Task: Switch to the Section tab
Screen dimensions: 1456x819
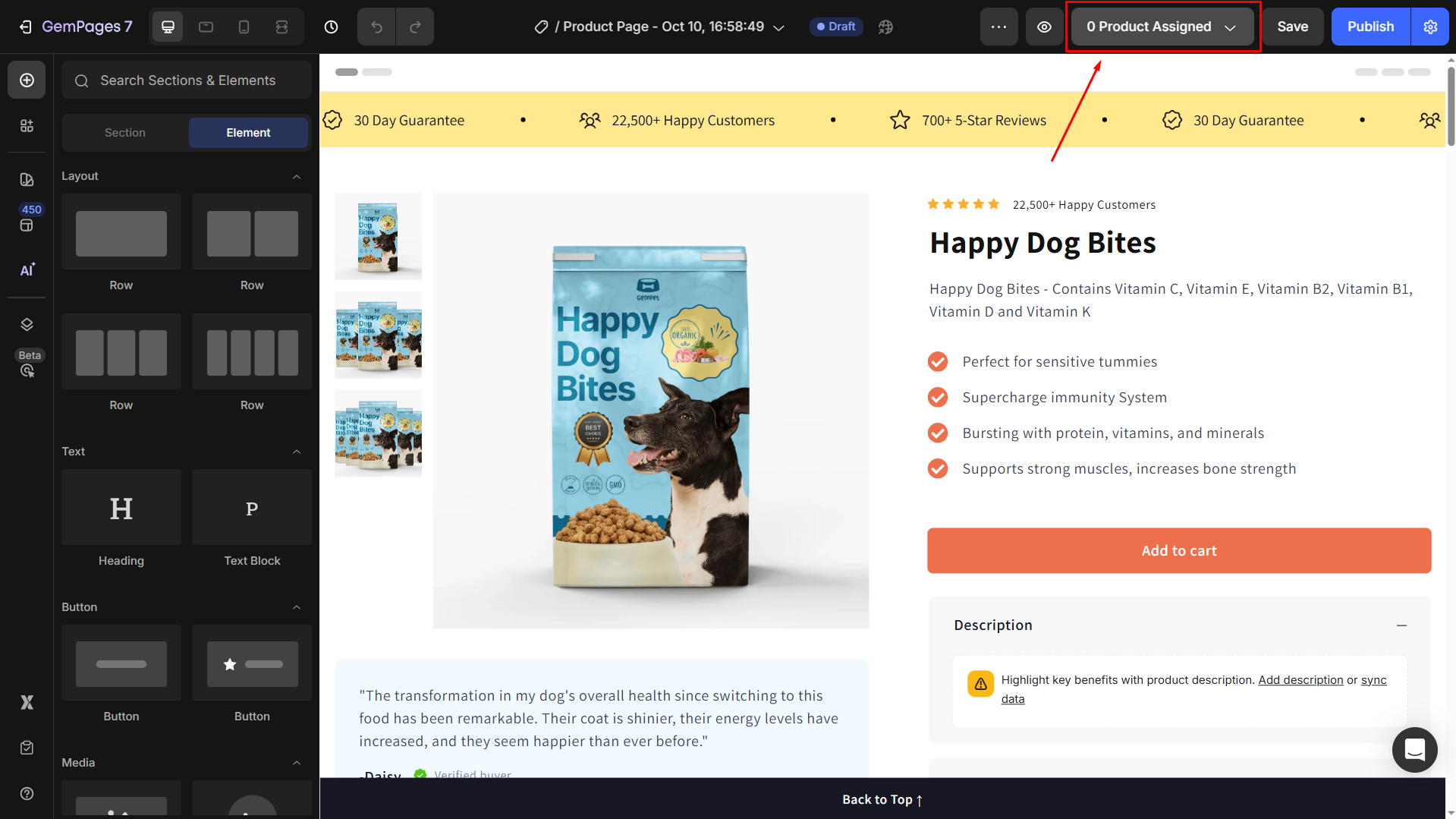Action: 125,133
